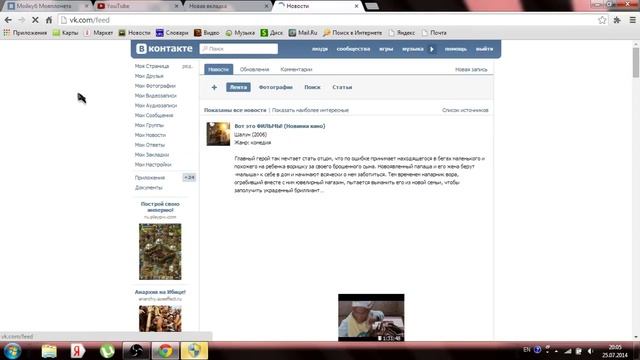
Task: Open сообщества in VK header
Action: pos(353,49)
